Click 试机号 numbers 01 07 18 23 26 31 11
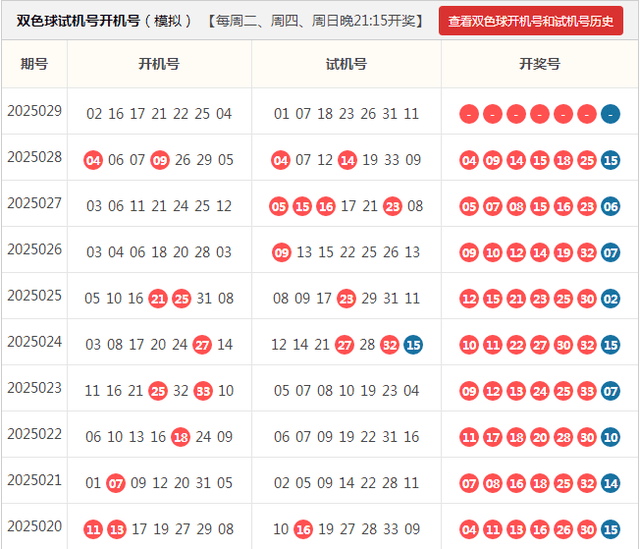 pos(346,114)
